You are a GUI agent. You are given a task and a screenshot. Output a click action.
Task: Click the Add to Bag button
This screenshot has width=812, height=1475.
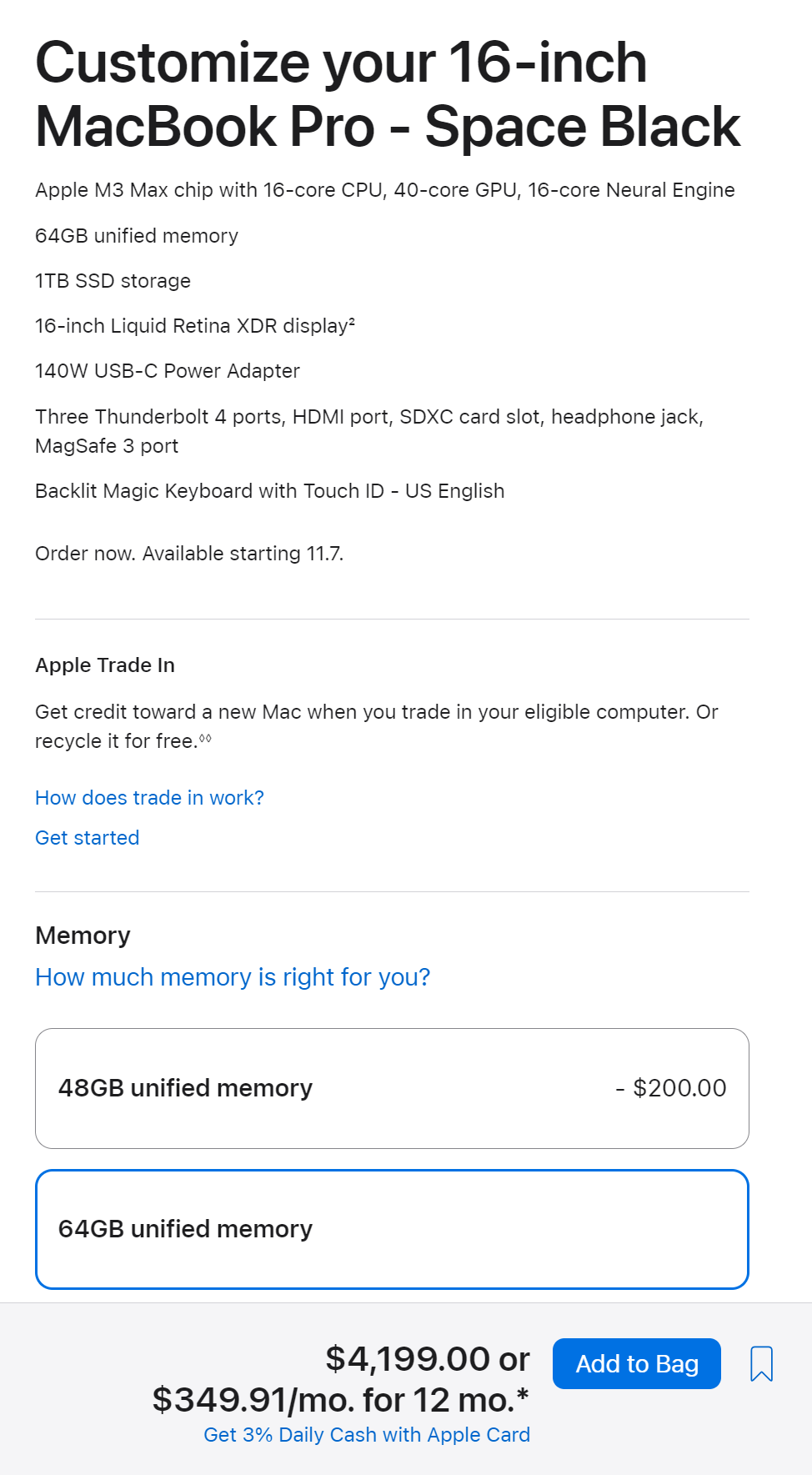(636, 1364)
